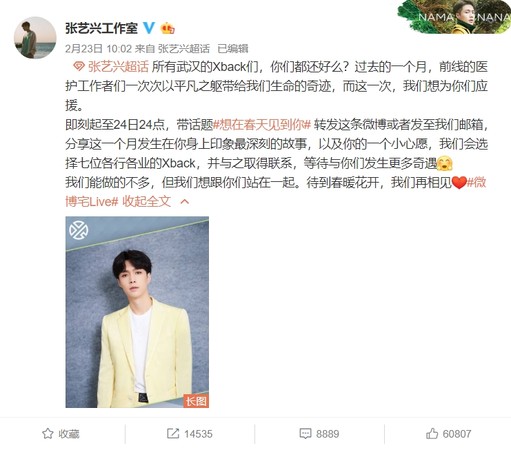Open the 张艺兴工作室 account name
This screenshot has width=511, height=450.
click(101, 28)
